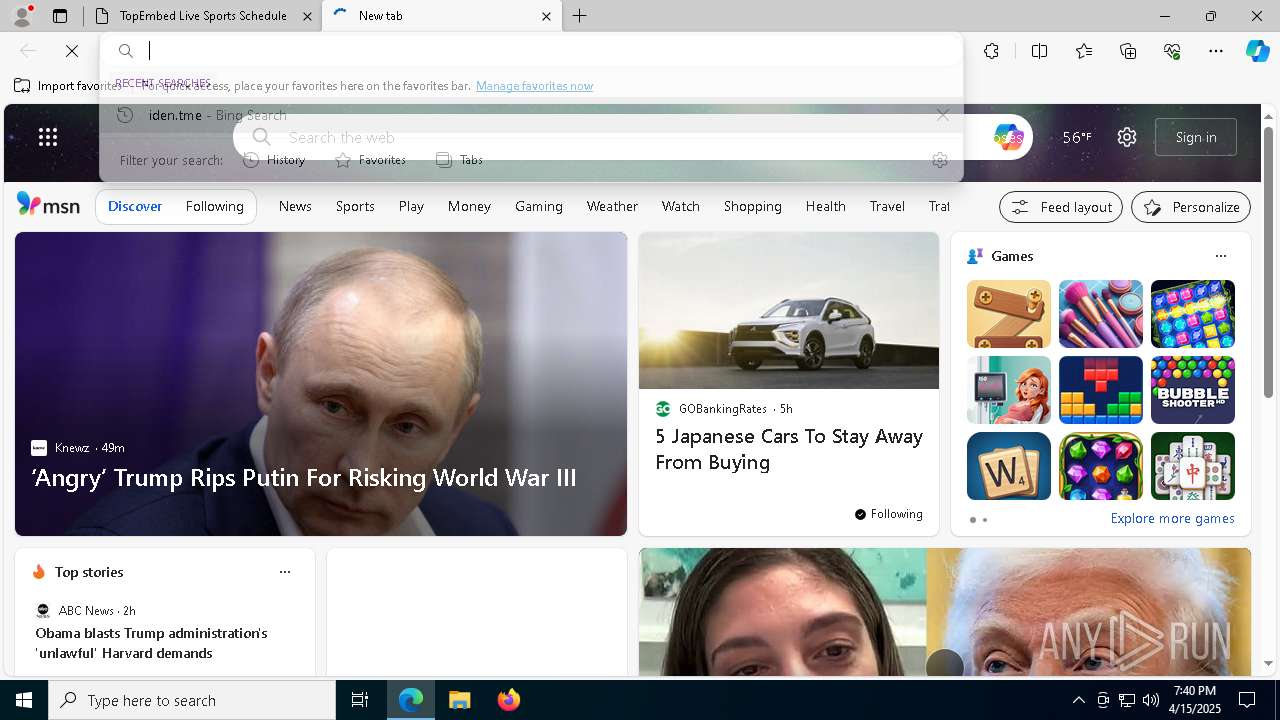Open Top stories more options menu

pos(285,572)
